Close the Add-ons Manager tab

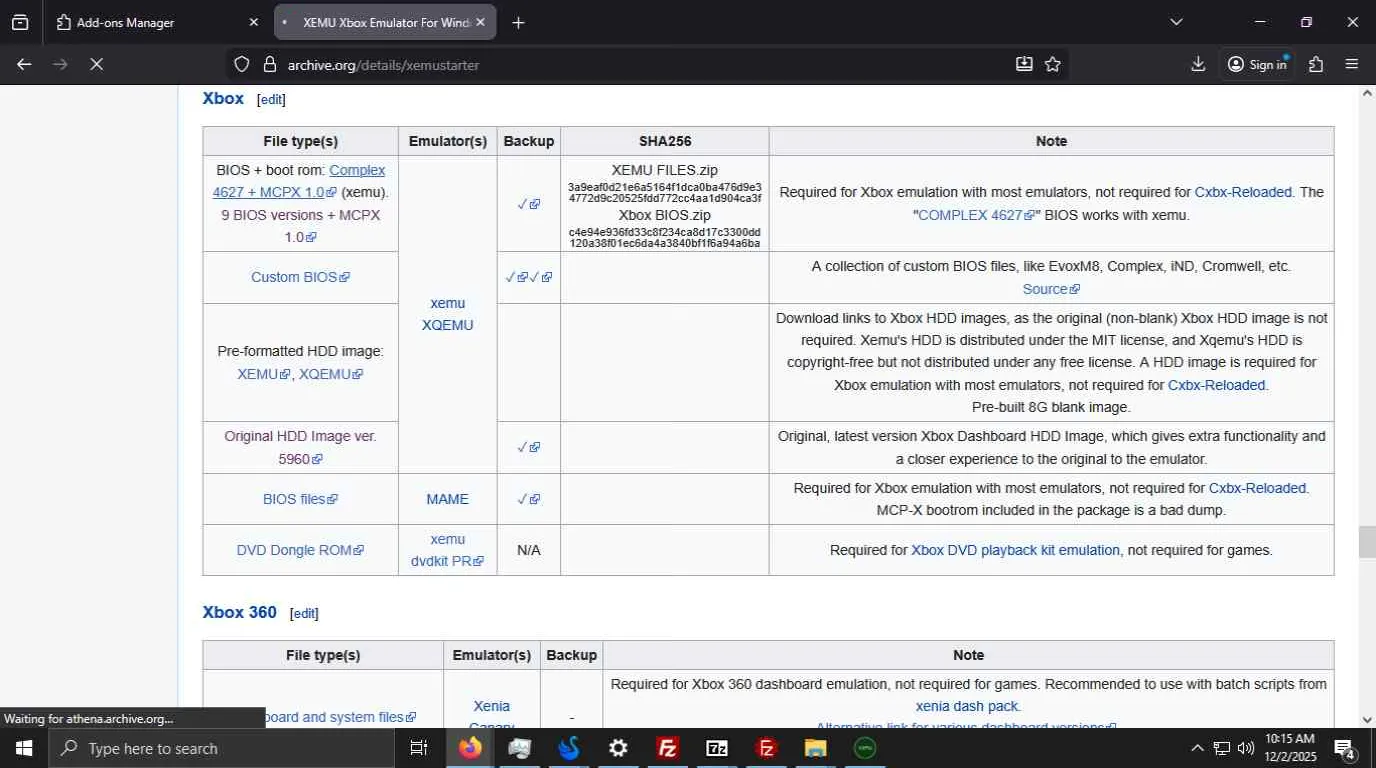[x=253, y=22]
